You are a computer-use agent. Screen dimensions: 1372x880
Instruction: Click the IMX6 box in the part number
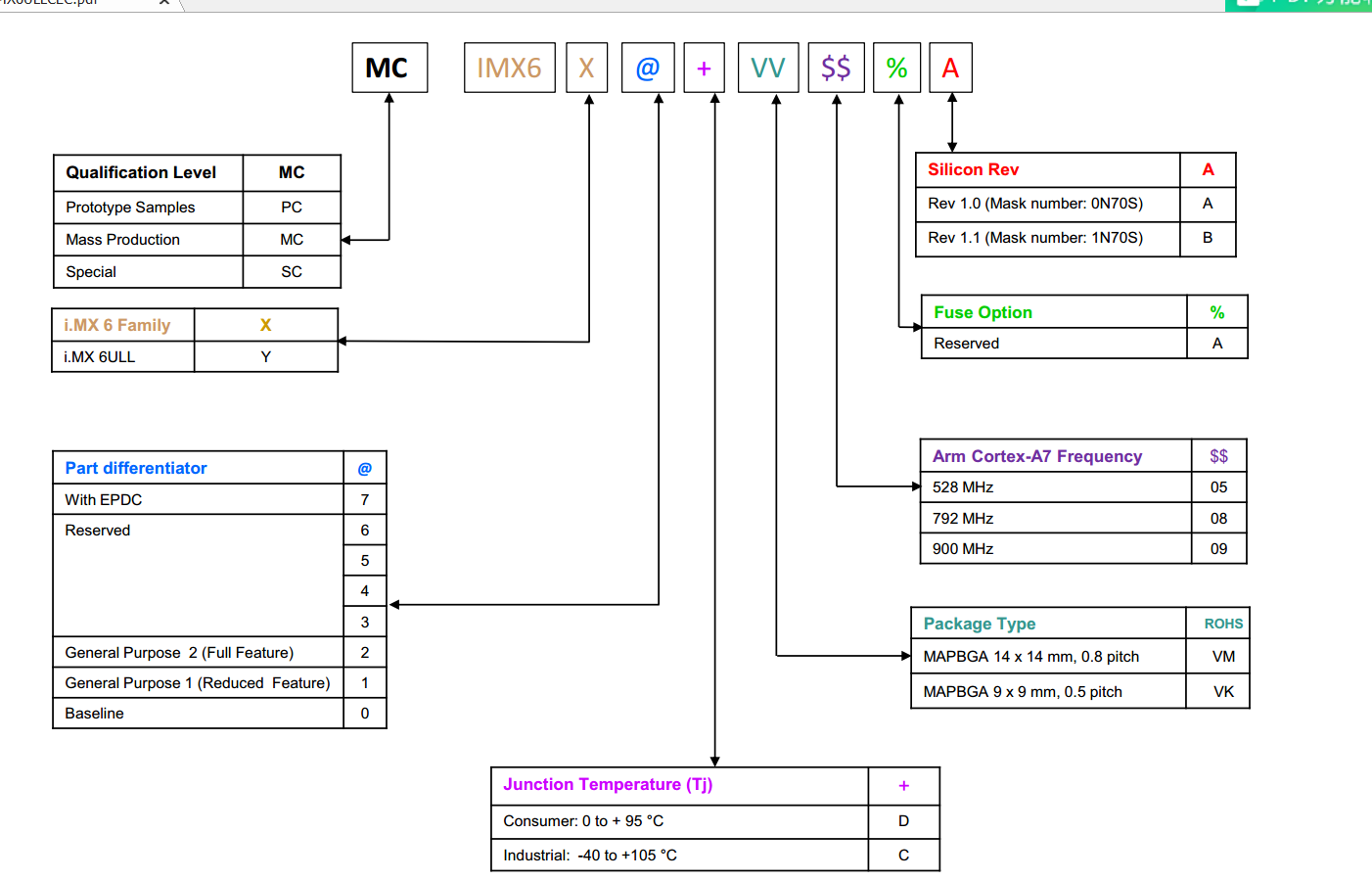pyautogui.click(x=510, y=68)
